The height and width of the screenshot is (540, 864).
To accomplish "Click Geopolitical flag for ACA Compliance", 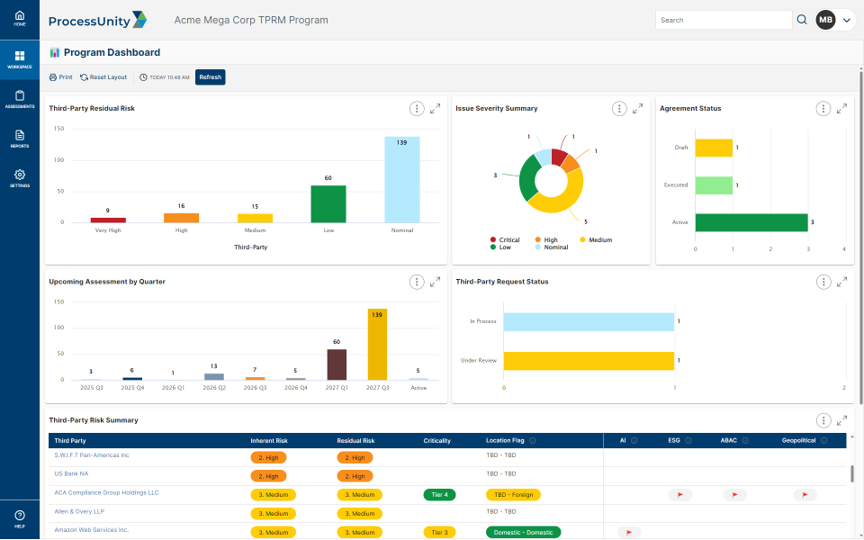I will click(x=805, y=495).
